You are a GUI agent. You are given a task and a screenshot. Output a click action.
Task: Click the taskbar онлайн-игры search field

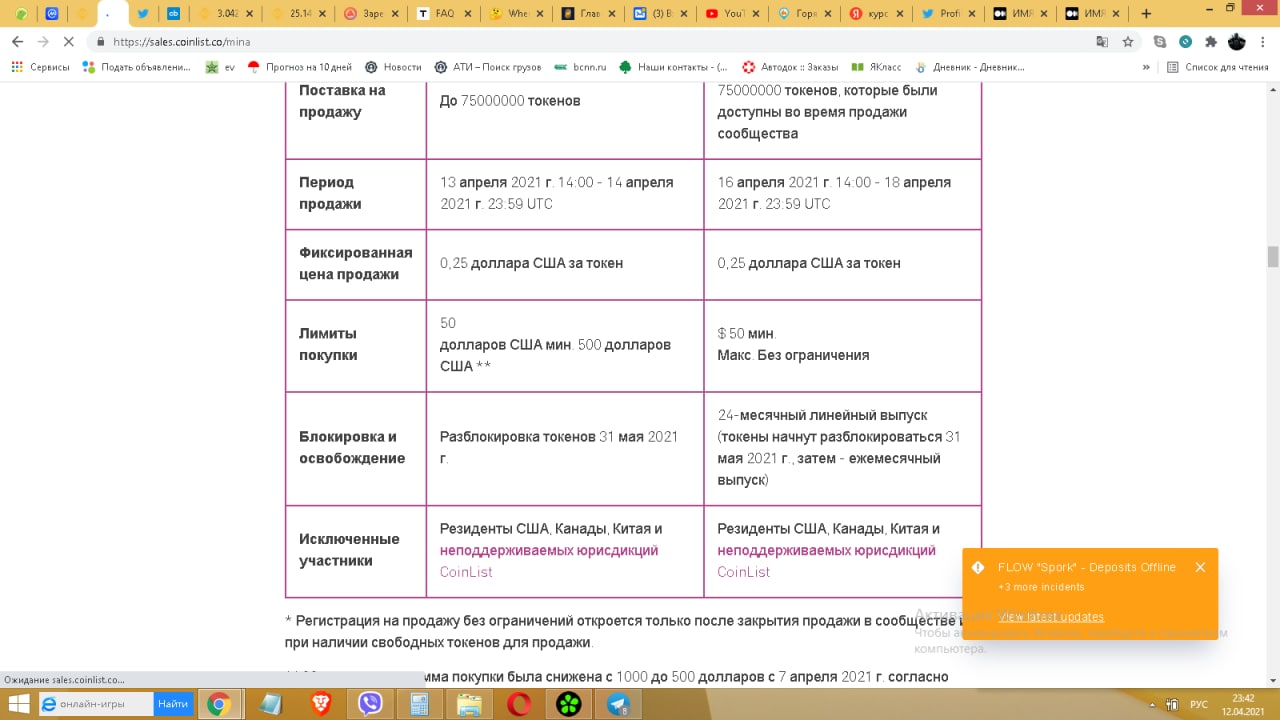[97, 704]
